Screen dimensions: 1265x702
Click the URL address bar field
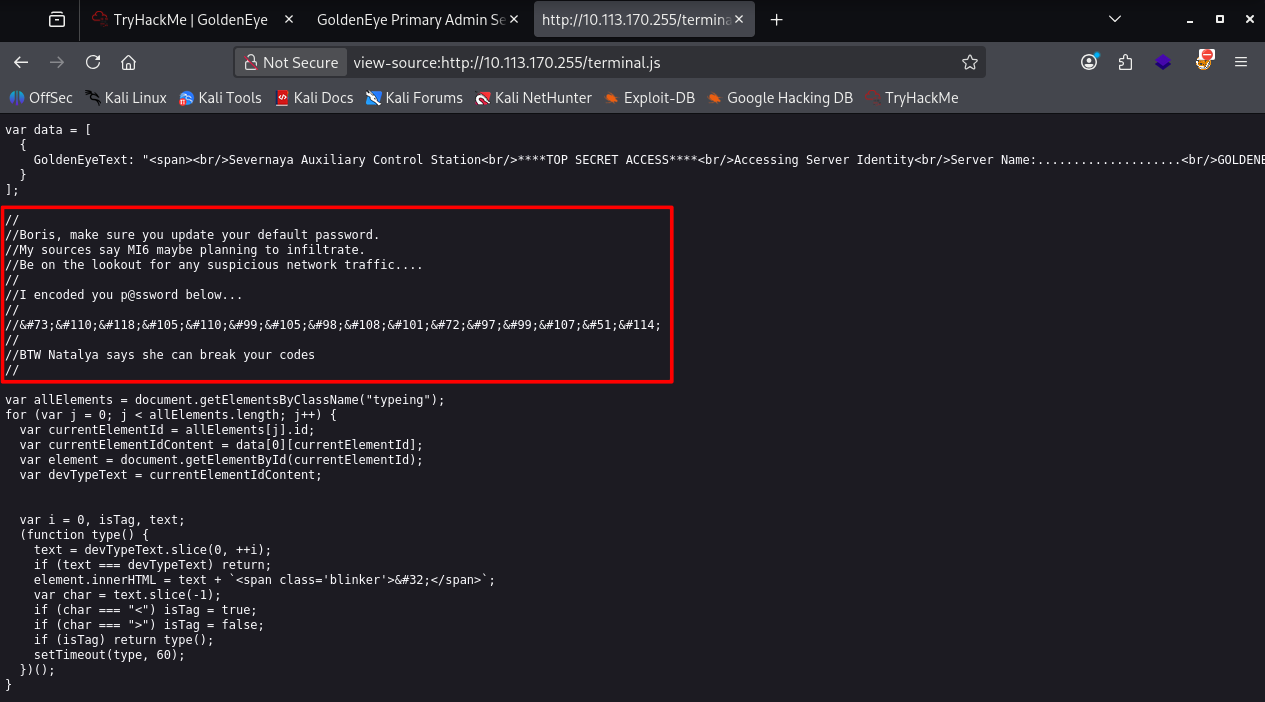pos(650,62)
